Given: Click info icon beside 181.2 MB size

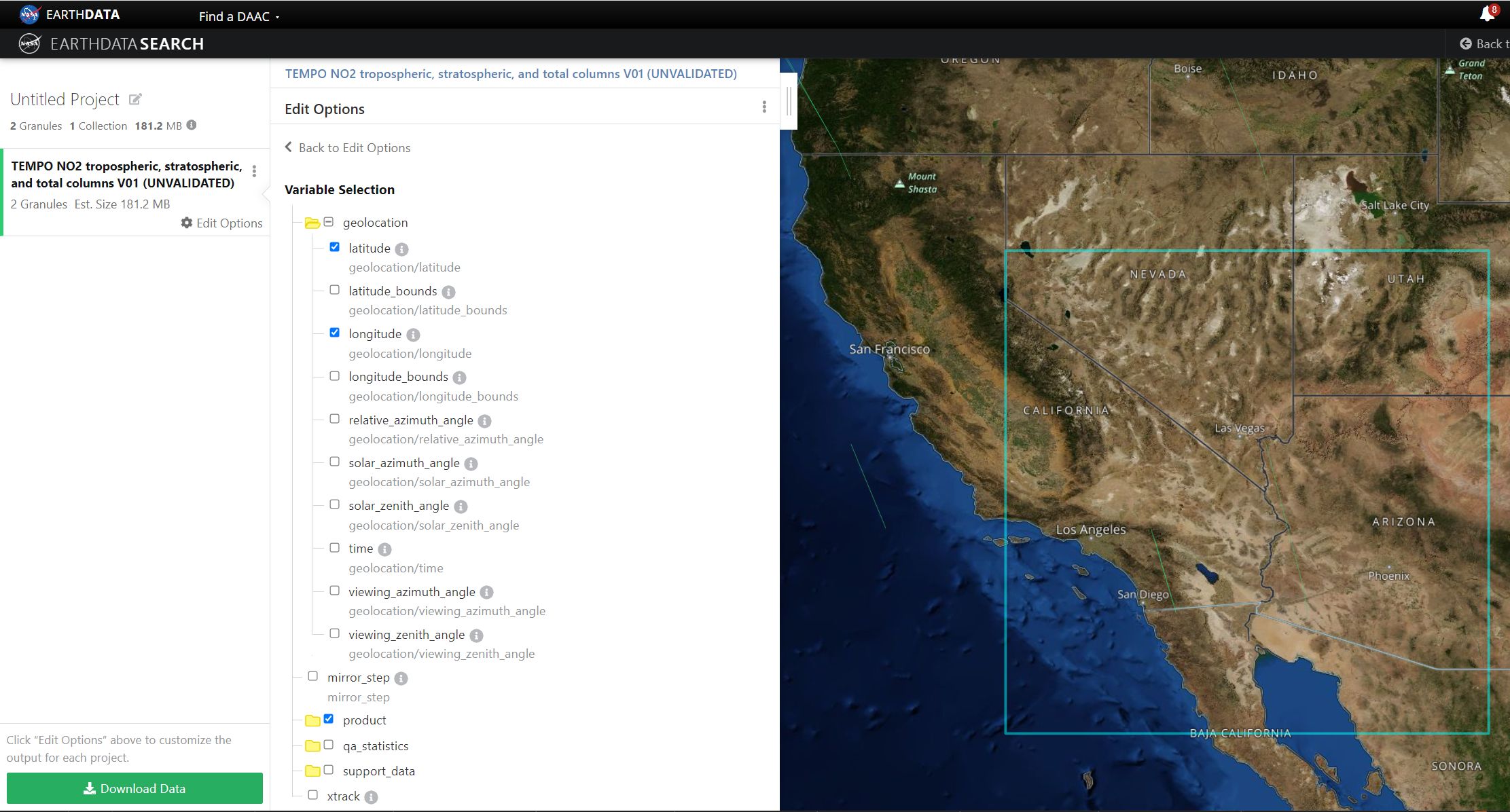Looking at the screenshot, I should click(x=192, y=125).
